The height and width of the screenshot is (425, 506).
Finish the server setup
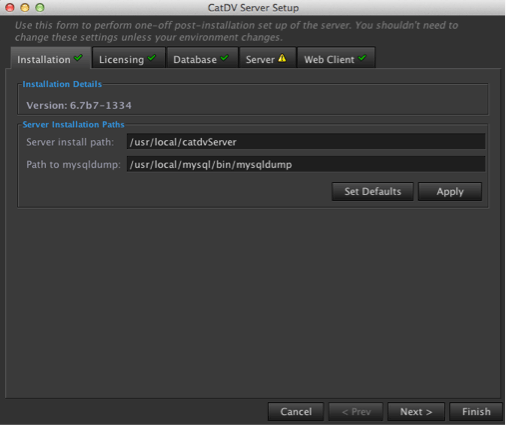476,412
